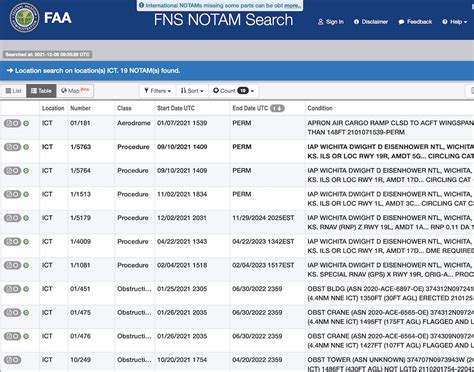The width and height of the screenshot is (474, 372).
Task: Click the green circle icon in row 1/5179
Action: pos(26,218)
